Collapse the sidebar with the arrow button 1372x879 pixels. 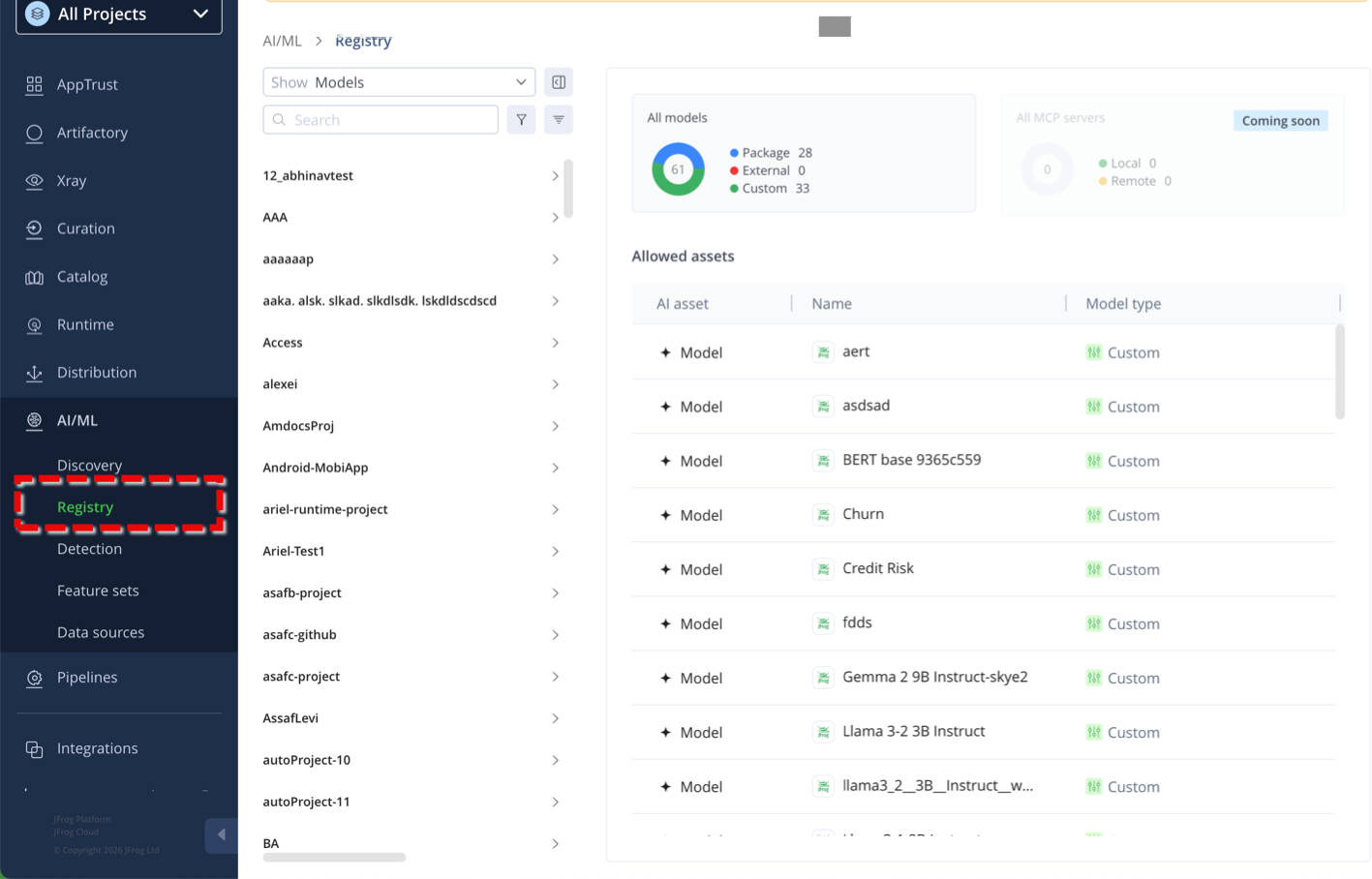tap(221, 834)
